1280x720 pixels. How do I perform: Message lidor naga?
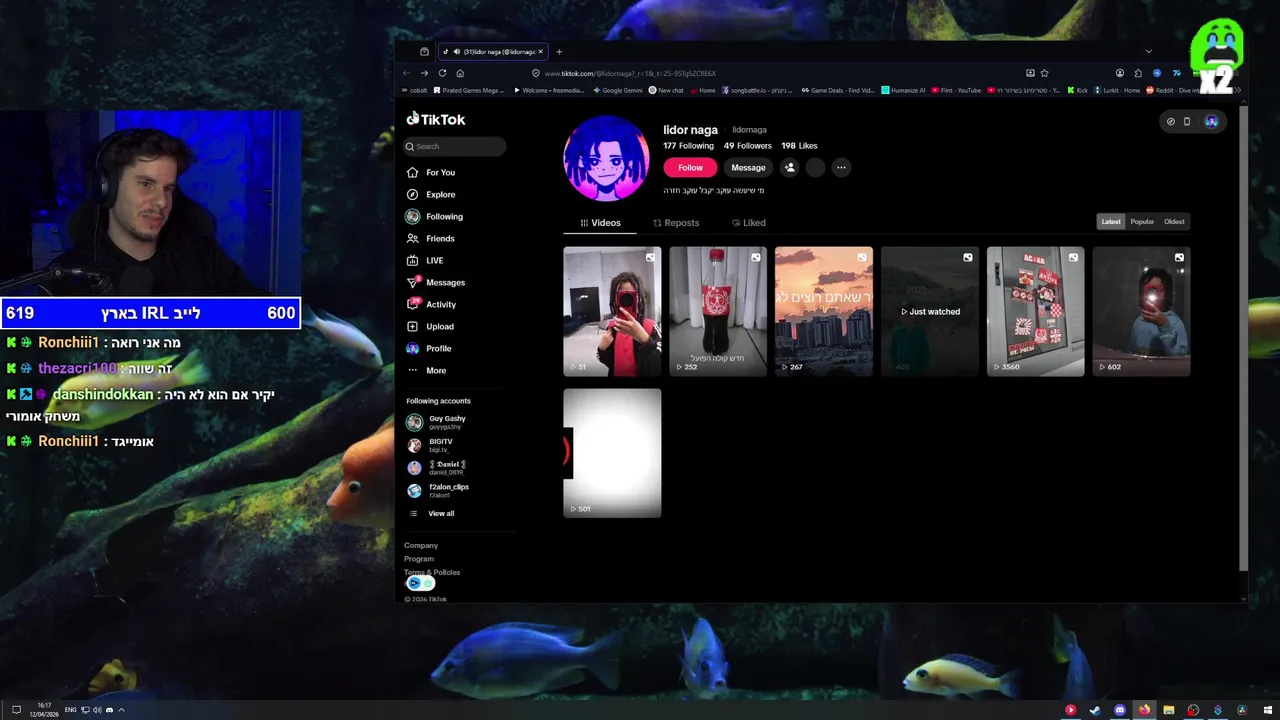(x=748, y=167)
